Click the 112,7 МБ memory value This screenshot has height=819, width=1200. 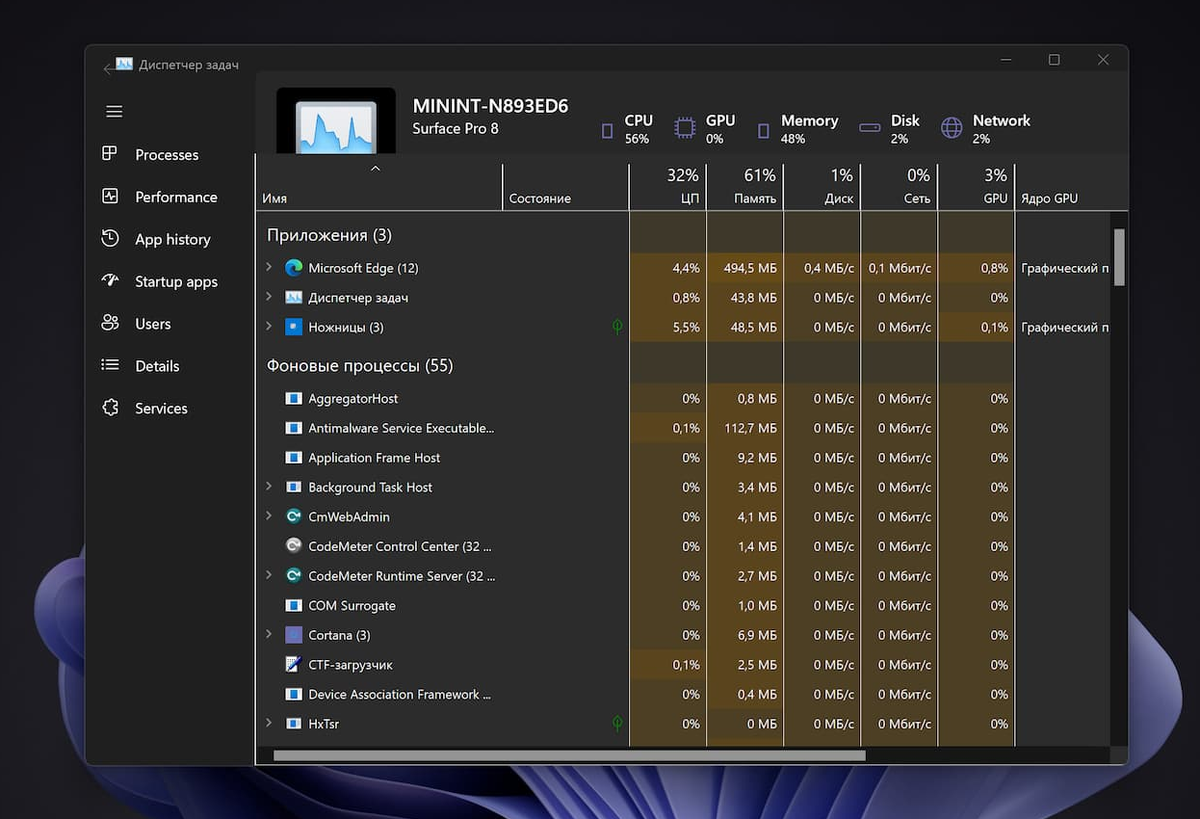pyautogui.click(x=749, y=428)
